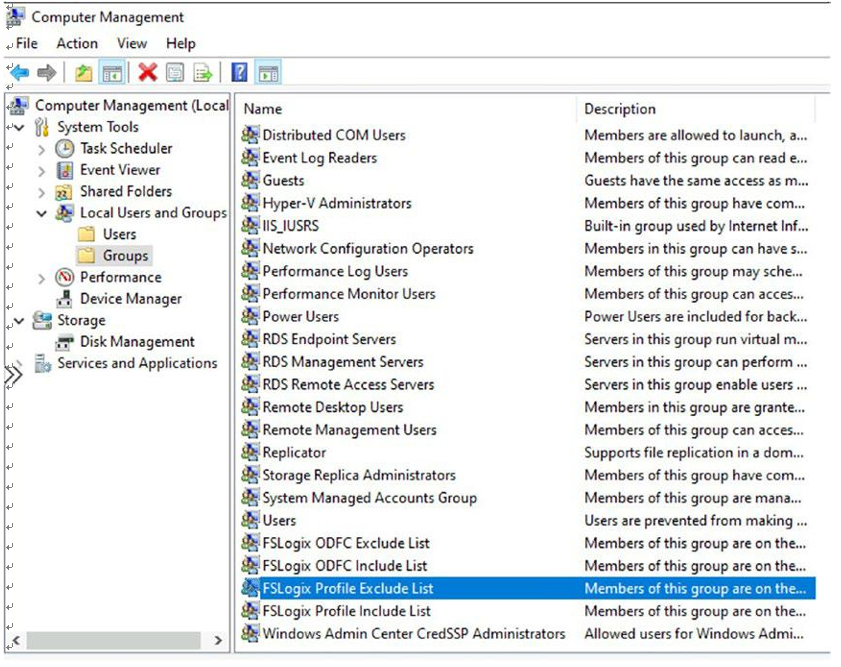Expand the Task Scheduler node
Image resolution: width=841 pixels, height=667 pixels.
click(x=42, y=149)
